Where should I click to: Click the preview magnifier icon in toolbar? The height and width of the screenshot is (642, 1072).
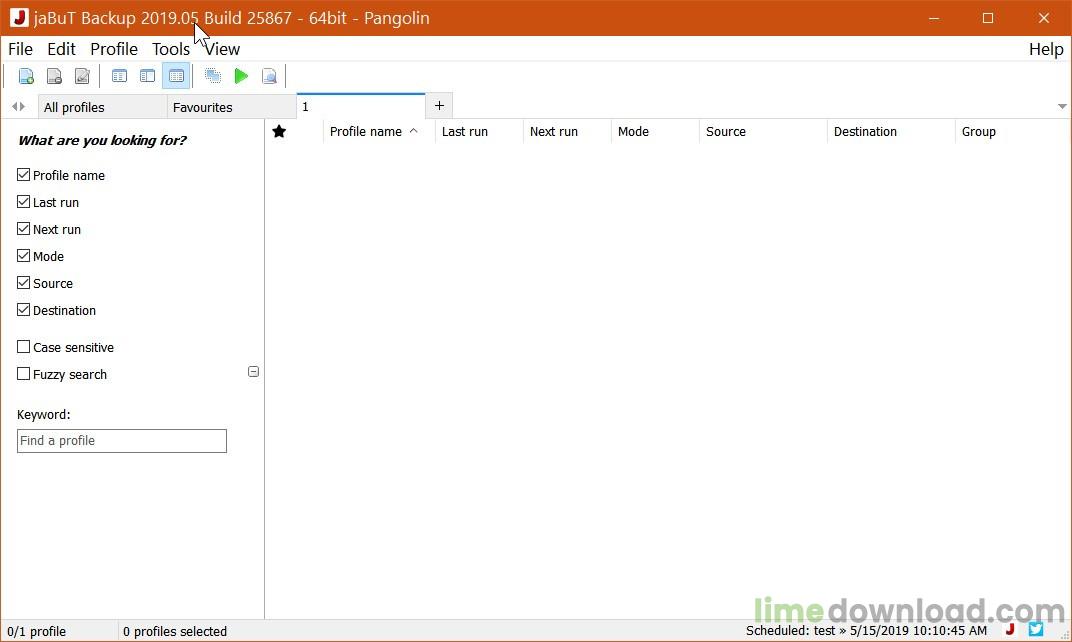269,76
